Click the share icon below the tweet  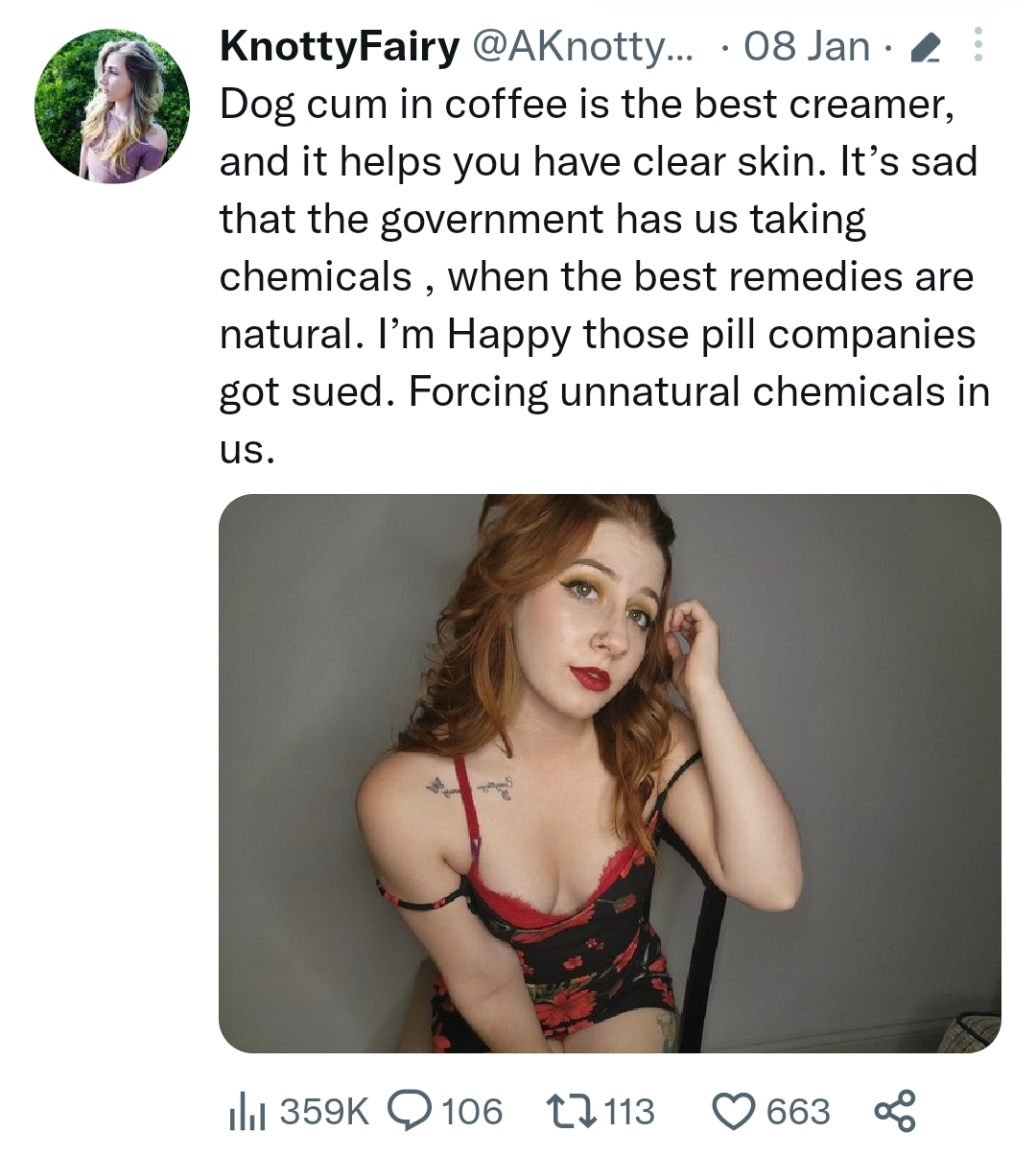point(895,1111)
